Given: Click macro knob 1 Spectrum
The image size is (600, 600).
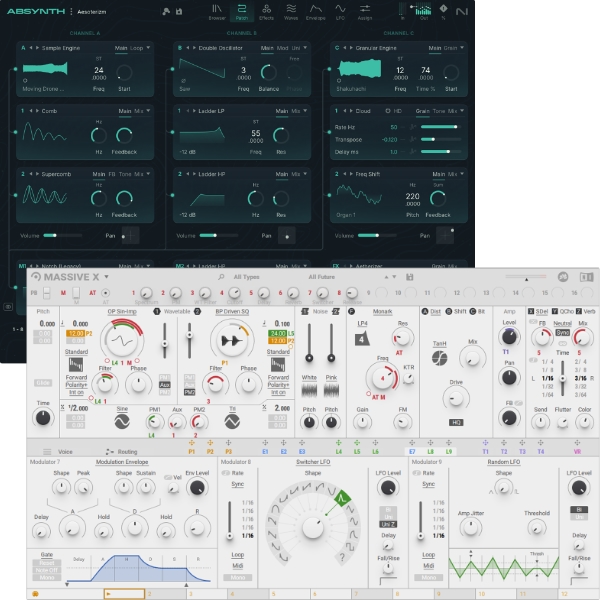Looking at the screenshot, I should 146,293.
